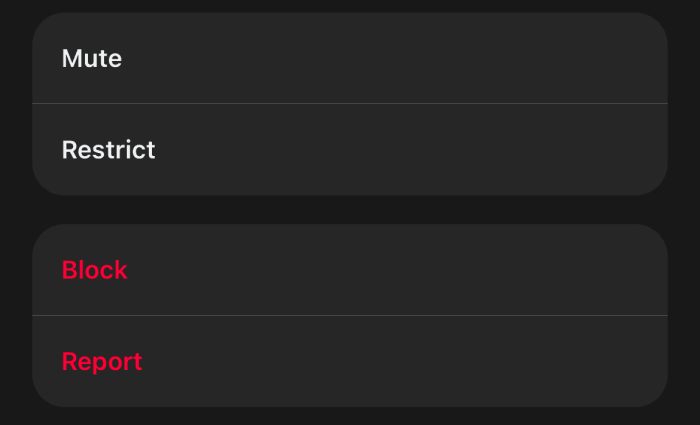700x425 pixels.
Task: Hit the white Mute label
Action: tap(92, 58)
